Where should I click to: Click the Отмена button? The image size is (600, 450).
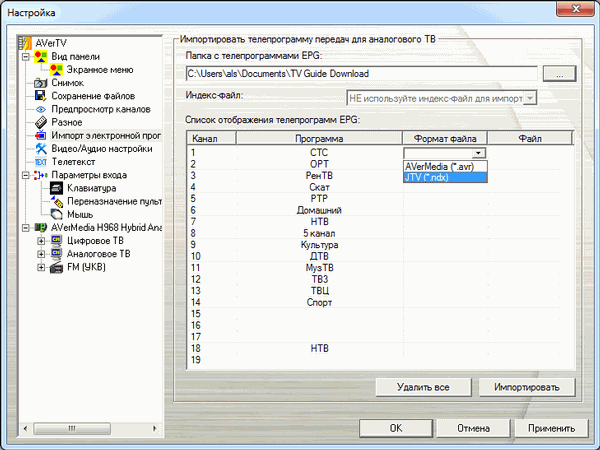(473, 428)
